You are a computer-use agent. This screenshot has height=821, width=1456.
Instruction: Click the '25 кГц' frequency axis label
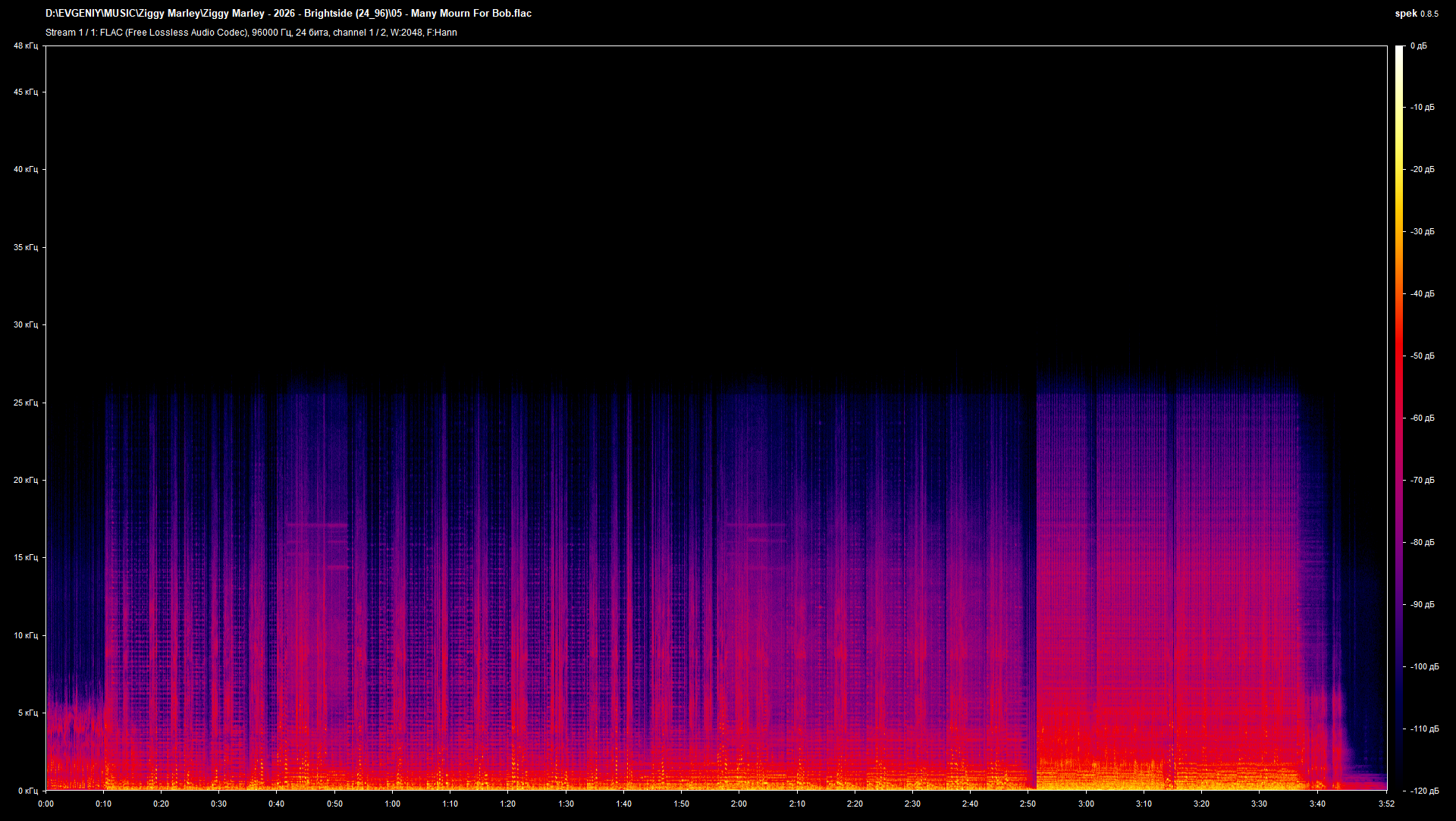click(x=26, y=403)
